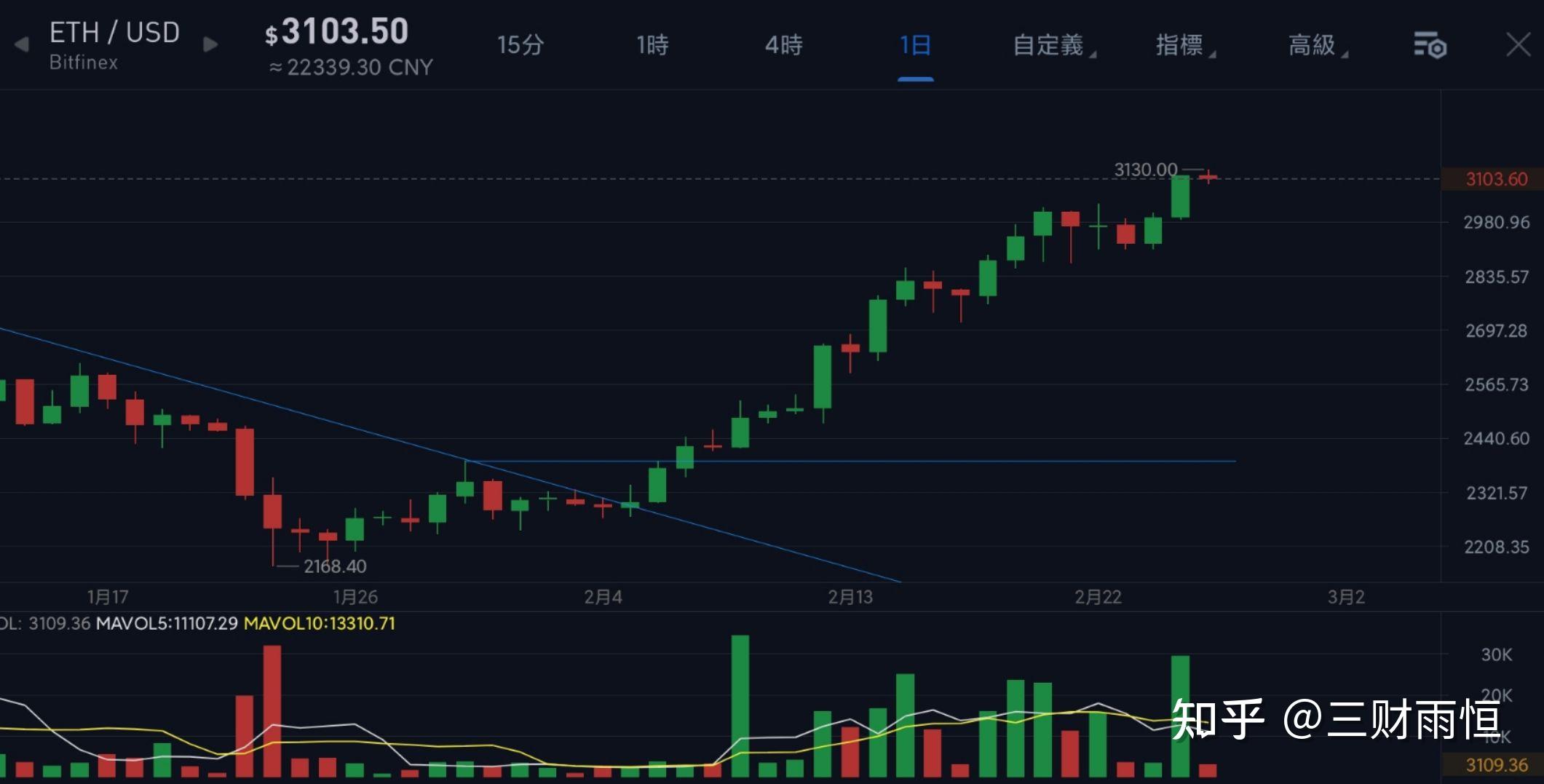Click the 1月17 date label
1544x784 pixels.
pyautogui.click(x=108, y=598)
